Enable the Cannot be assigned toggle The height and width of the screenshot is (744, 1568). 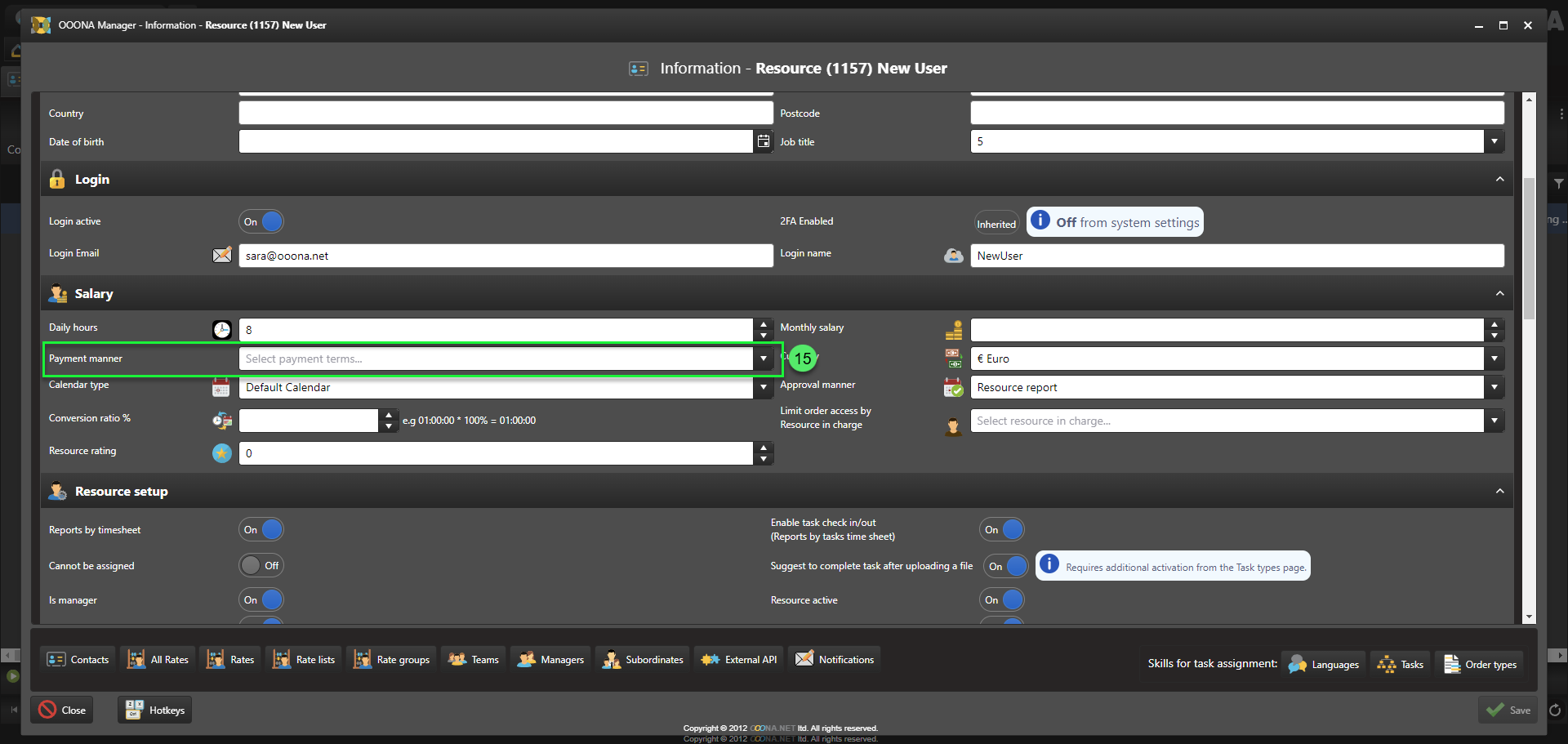261,565
